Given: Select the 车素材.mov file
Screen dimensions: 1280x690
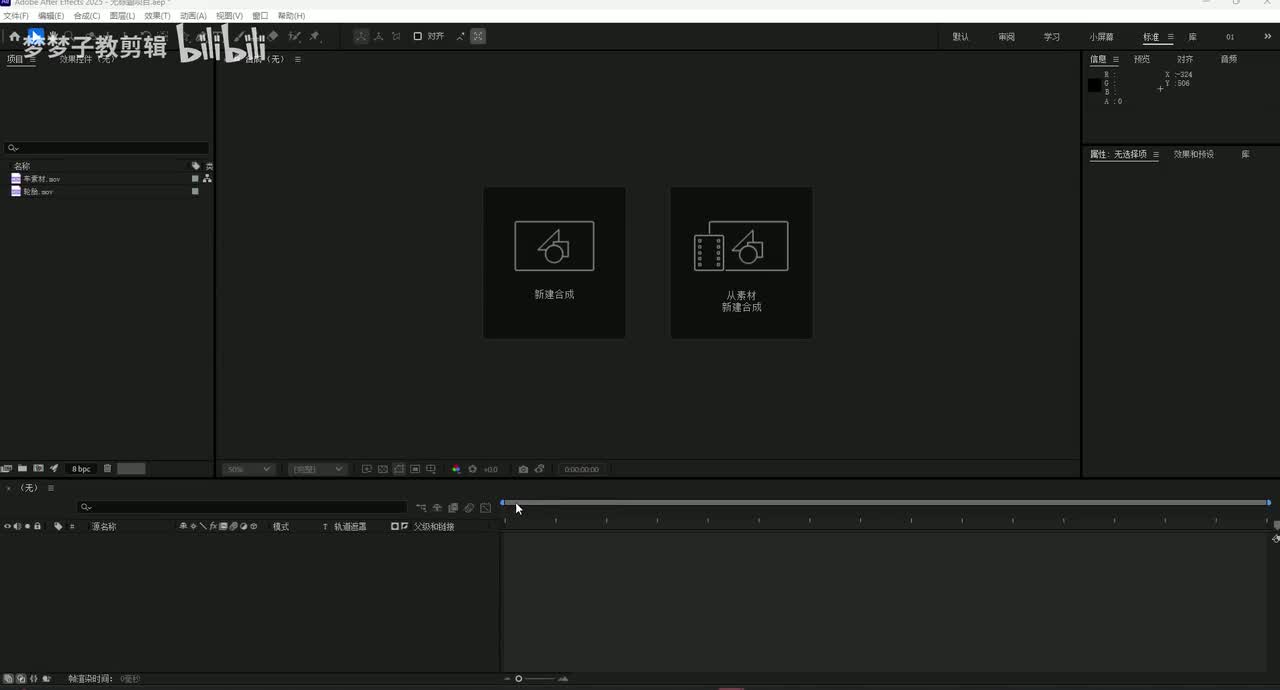Looking at the screenshot, I should (x=41, y=179).
